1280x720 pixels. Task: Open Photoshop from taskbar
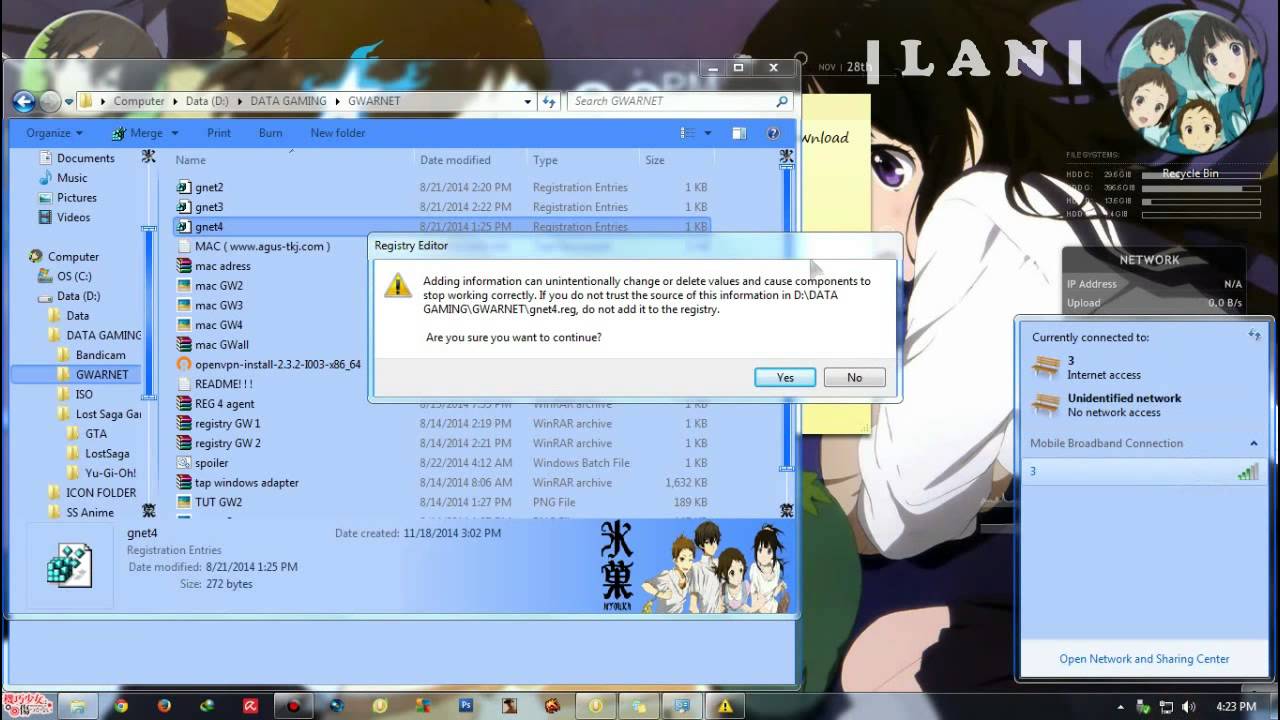point(465,706)
